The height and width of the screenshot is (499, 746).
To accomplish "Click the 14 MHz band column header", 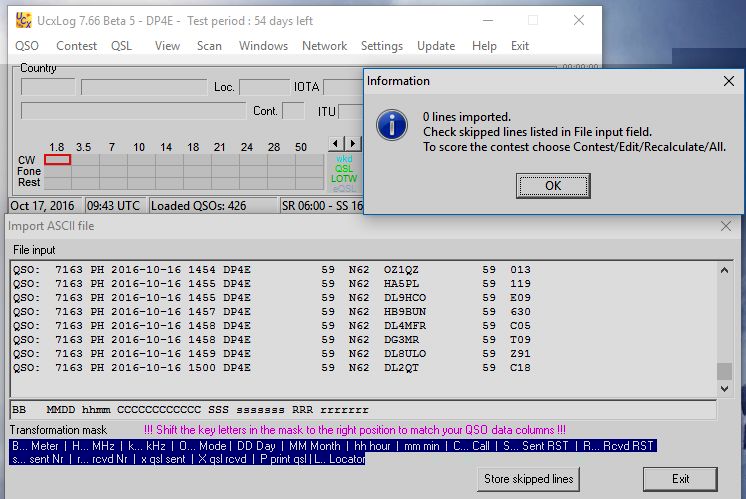I will 166,147.
